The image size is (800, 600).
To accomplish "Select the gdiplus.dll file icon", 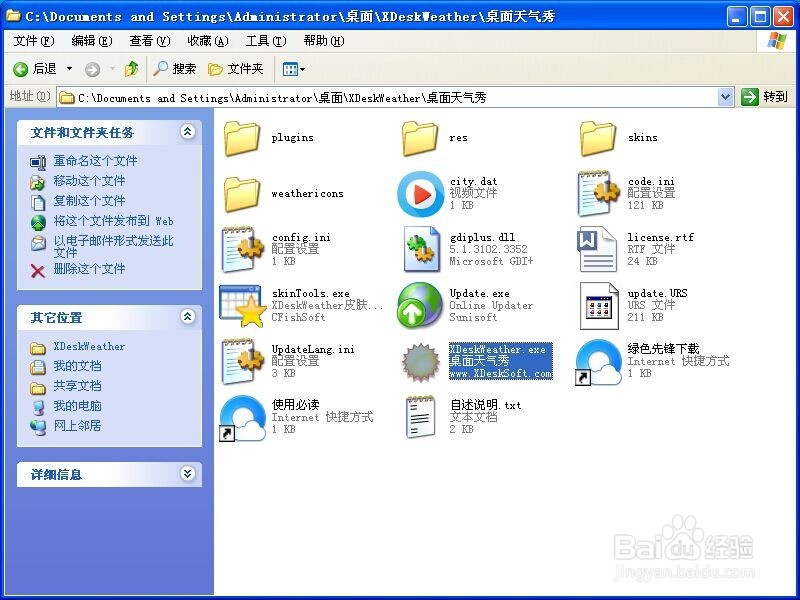I will click(x=420, y=249).
